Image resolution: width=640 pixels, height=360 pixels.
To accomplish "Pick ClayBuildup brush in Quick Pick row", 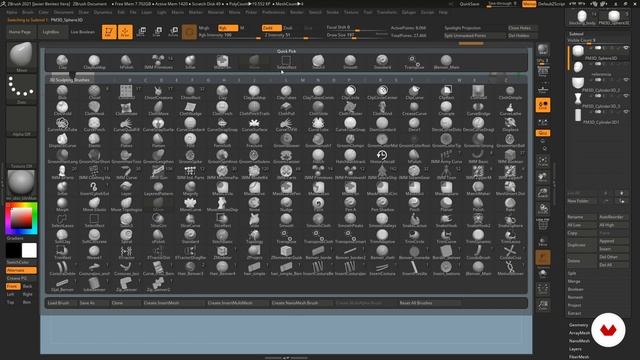I will click(x=94, y=62).
